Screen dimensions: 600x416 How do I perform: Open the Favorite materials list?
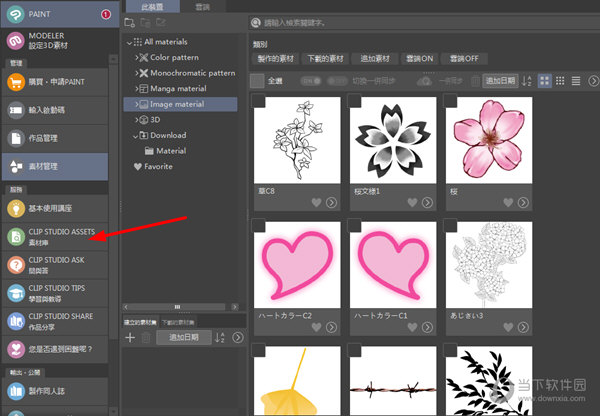pos(153,166)
